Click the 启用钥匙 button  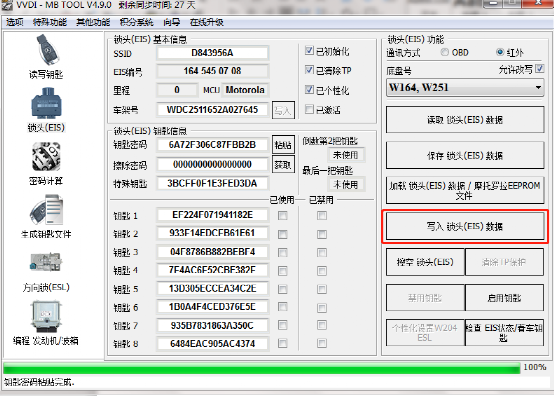tap(504, 298)
